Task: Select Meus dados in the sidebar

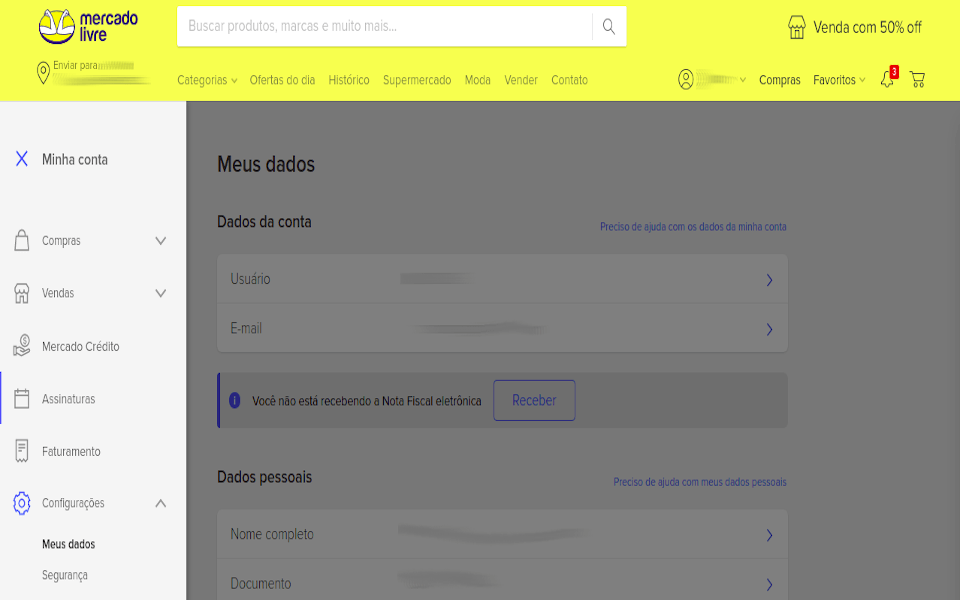Action: (69, 544)
